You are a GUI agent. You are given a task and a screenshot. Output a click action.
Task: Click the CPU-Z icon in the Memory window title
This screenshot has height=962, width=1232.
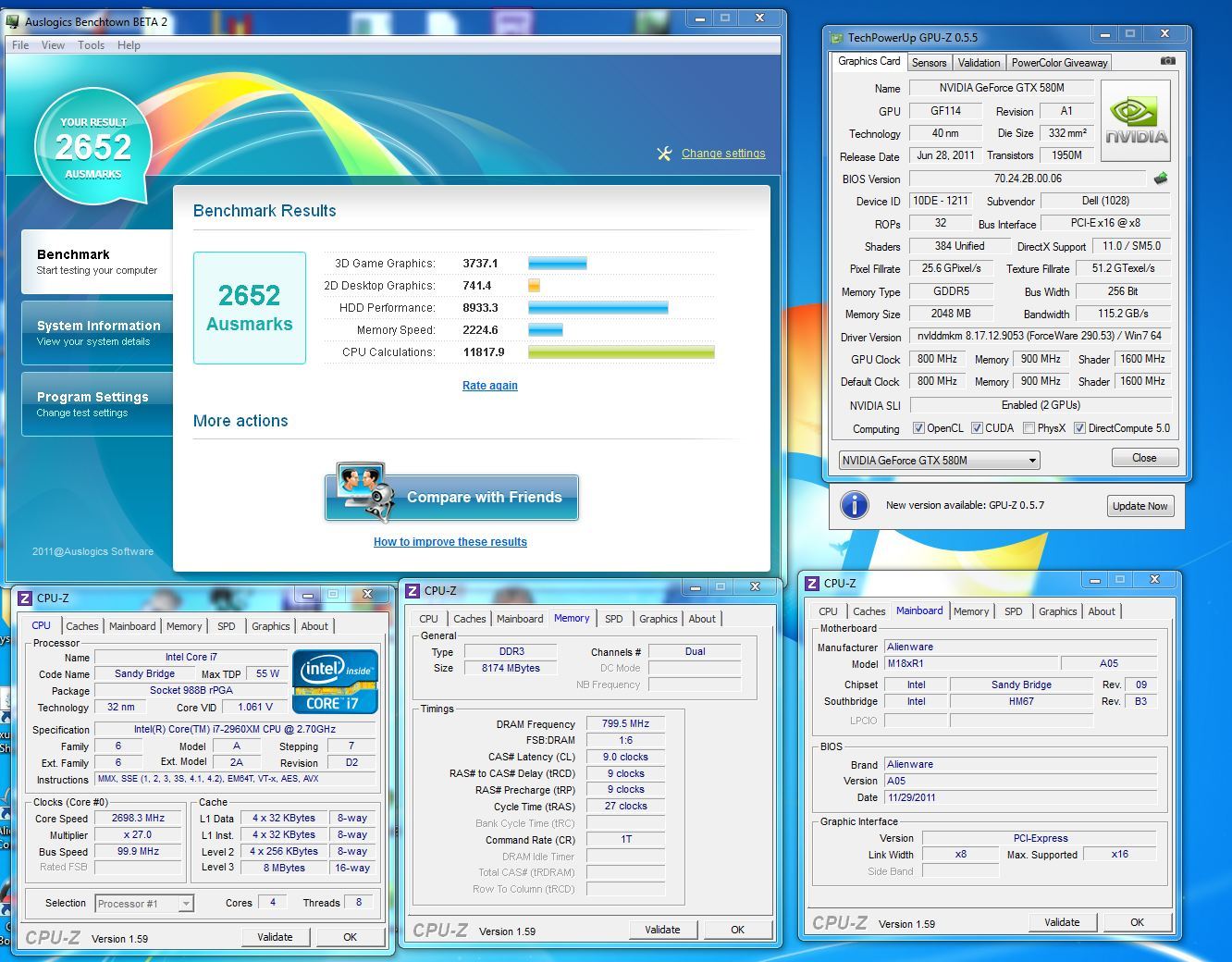(413, 591)
